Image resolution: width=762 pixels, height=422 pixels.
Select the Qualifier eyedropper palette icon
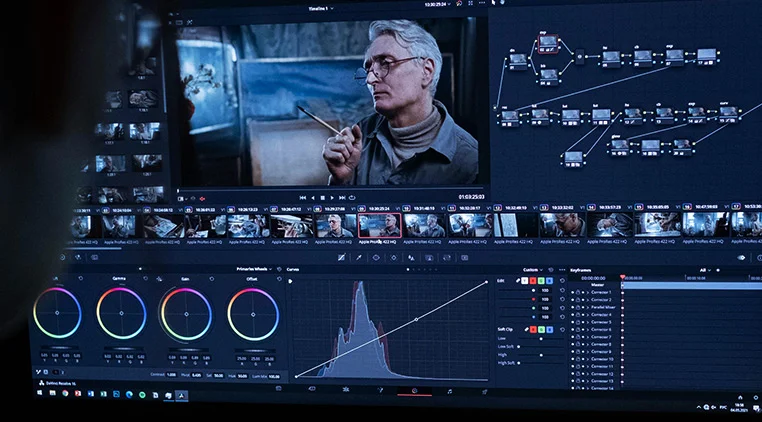359,257
